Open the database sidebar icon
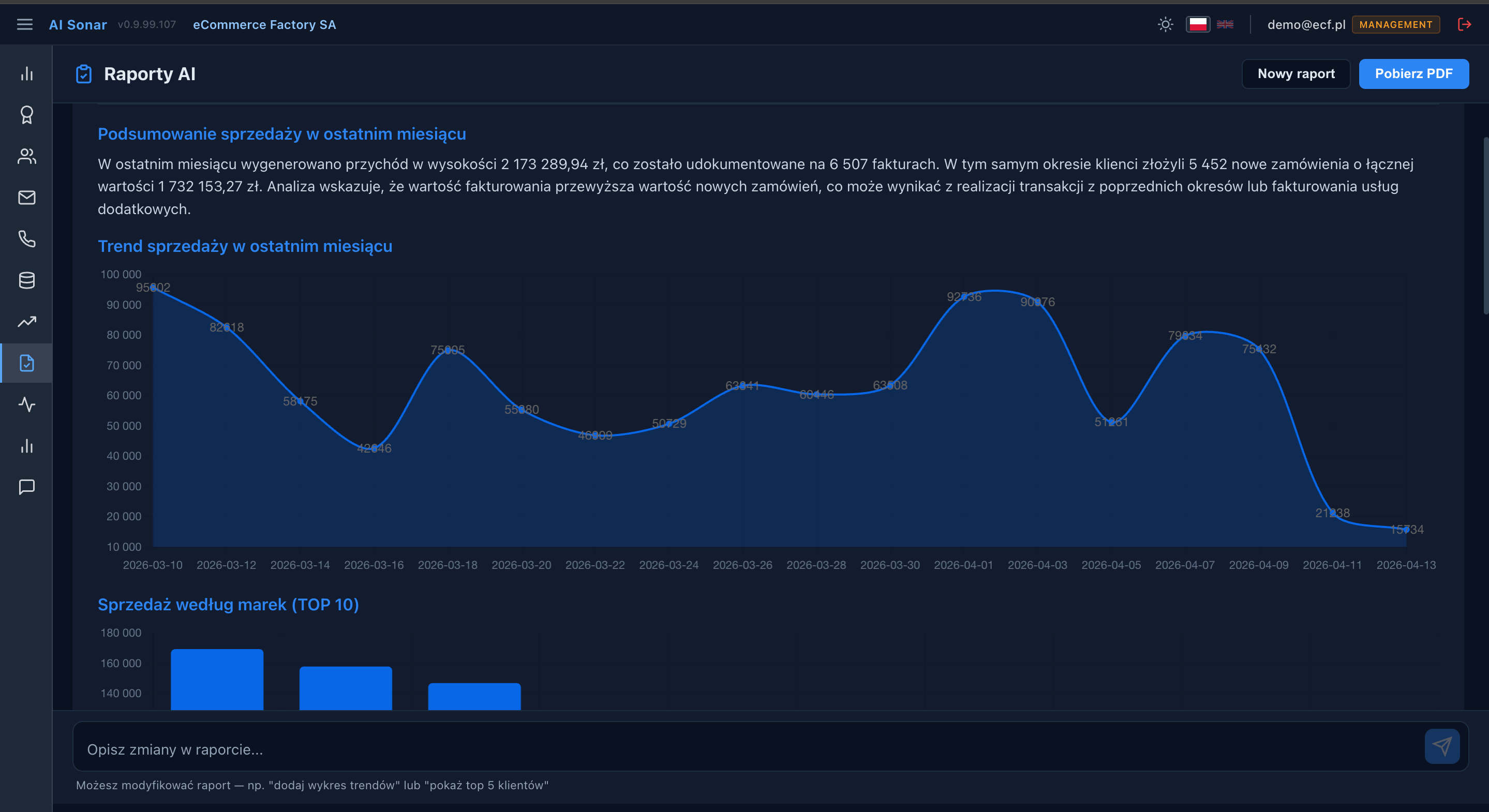 [26, 280]
